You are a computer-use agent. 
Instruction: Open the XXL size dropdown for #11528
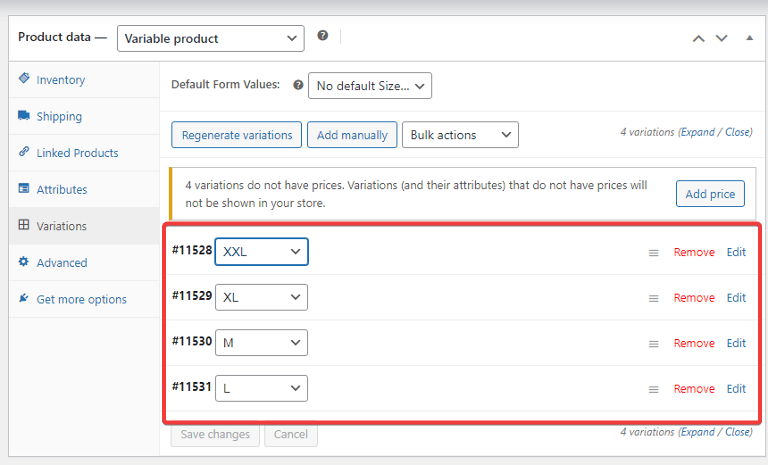262,252
